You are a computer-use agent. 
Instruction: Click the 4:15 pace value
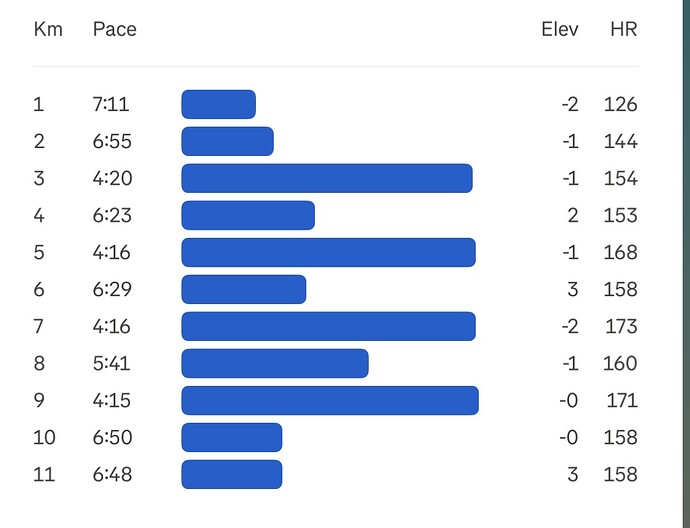click(110, 400)
